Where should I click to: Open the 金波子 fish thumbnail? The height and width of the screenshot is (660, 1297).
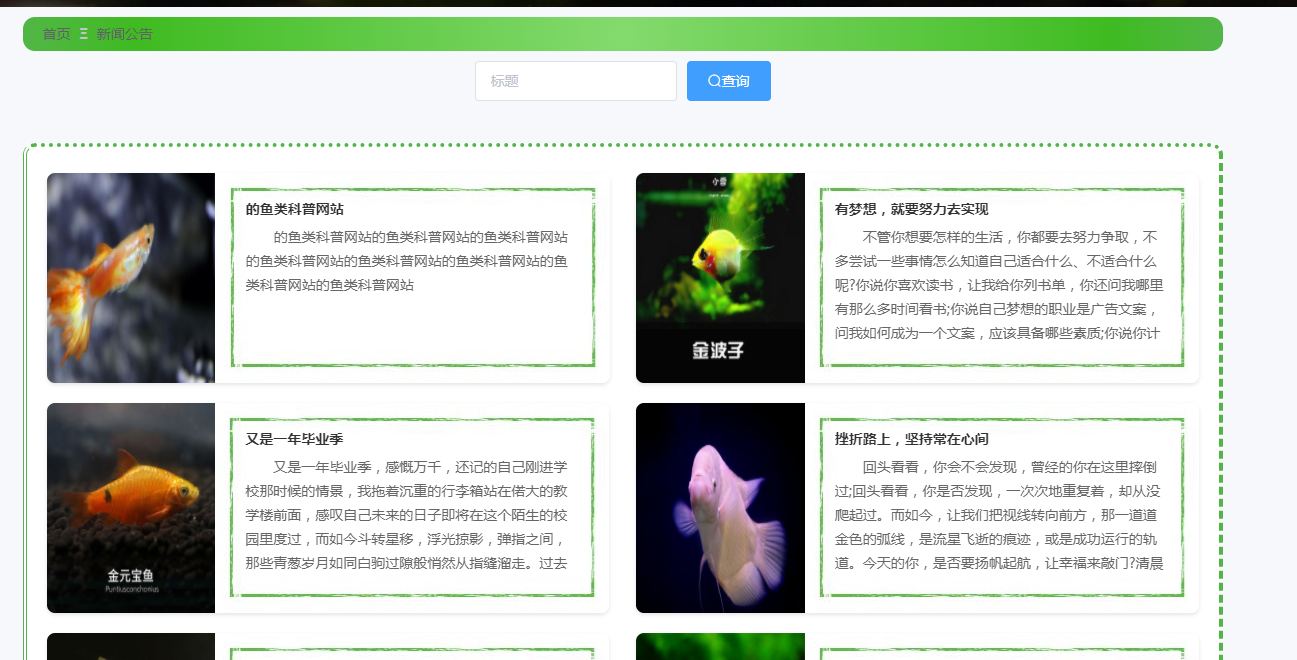[720, 278]
